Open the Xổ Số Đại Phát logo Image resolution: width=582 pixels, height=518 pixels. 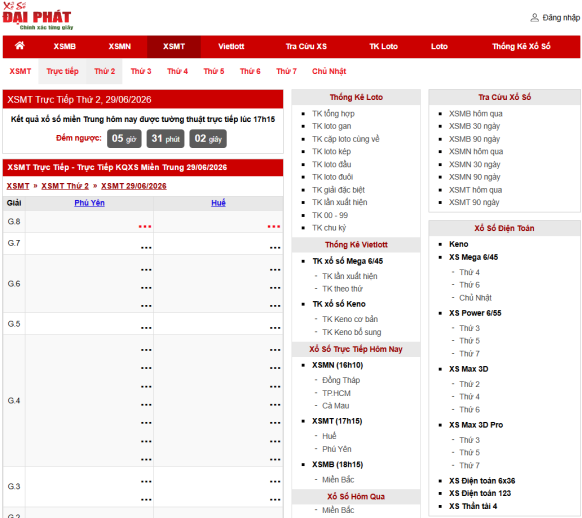[x=37, y=16]
